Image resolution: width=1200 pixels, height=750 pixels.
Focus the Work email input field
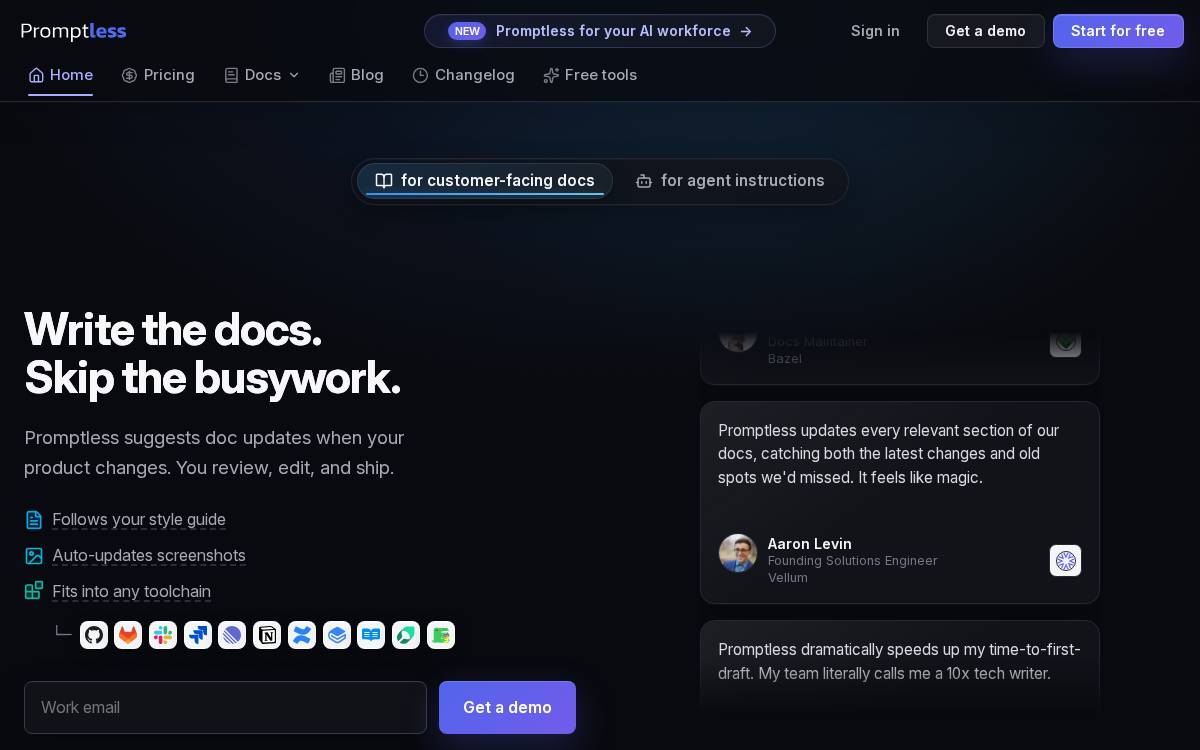coord(225,707)
